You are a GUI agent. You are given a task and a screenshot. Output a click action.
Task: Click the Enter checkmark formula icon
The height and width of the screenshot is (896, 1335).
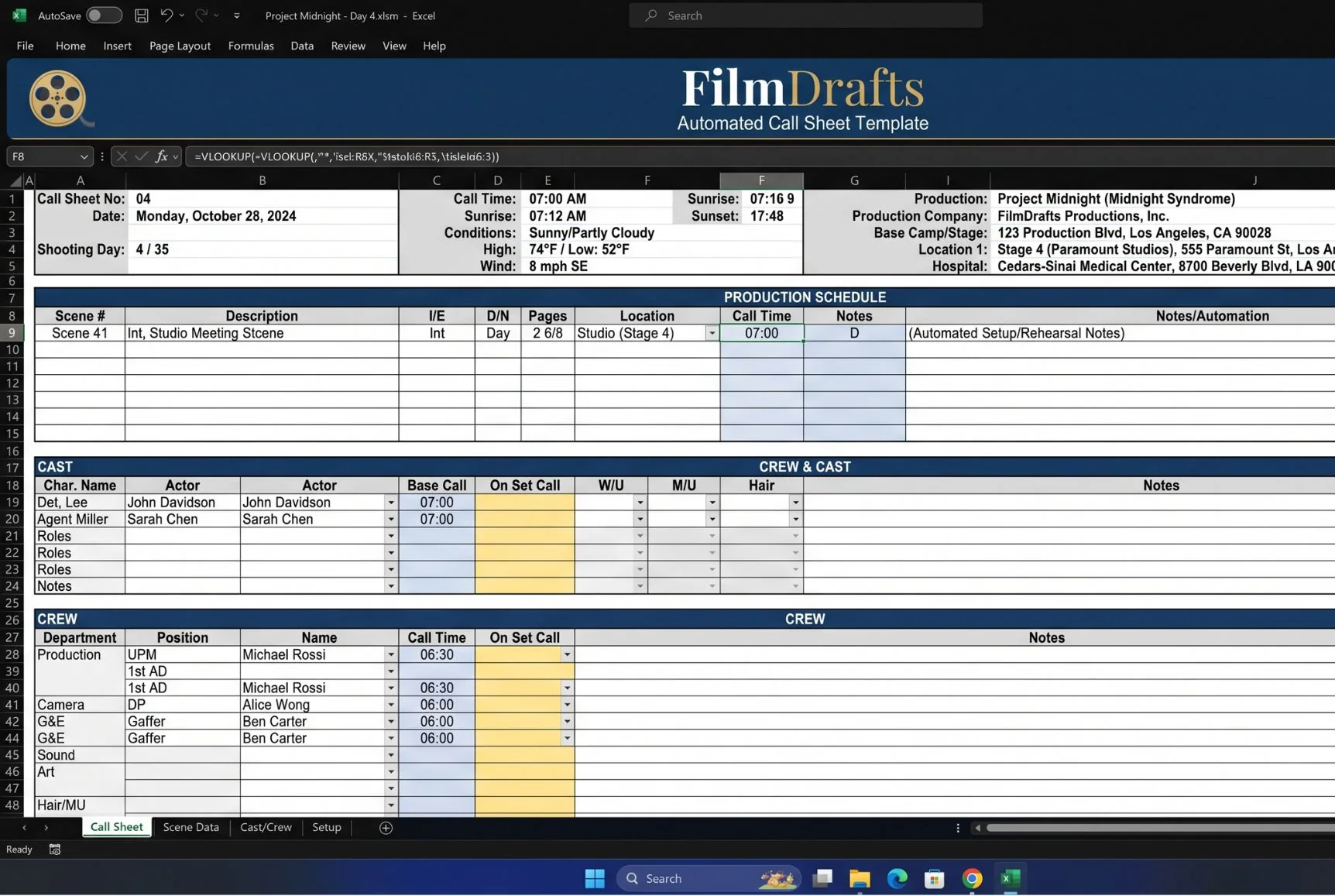[x=141, y=156]
